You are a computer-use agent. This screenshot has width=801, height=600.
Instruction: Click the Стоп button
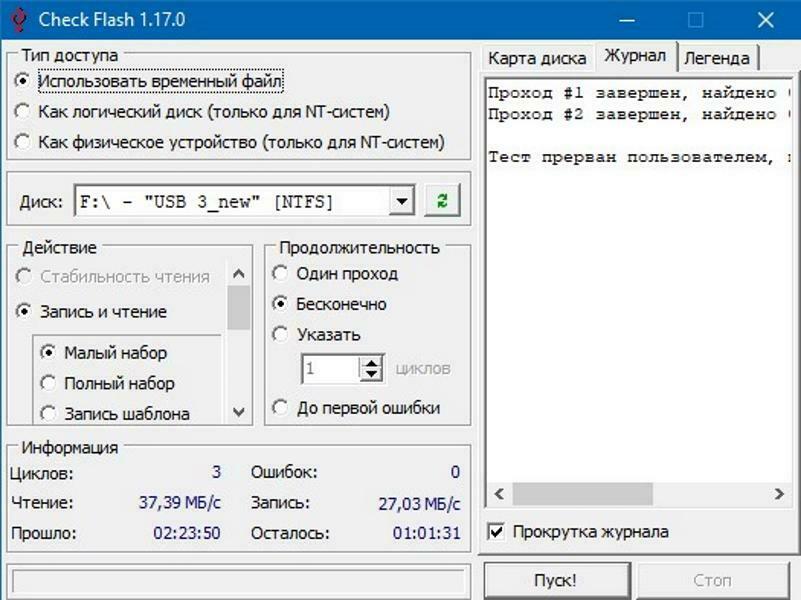[x=713, y=581]
